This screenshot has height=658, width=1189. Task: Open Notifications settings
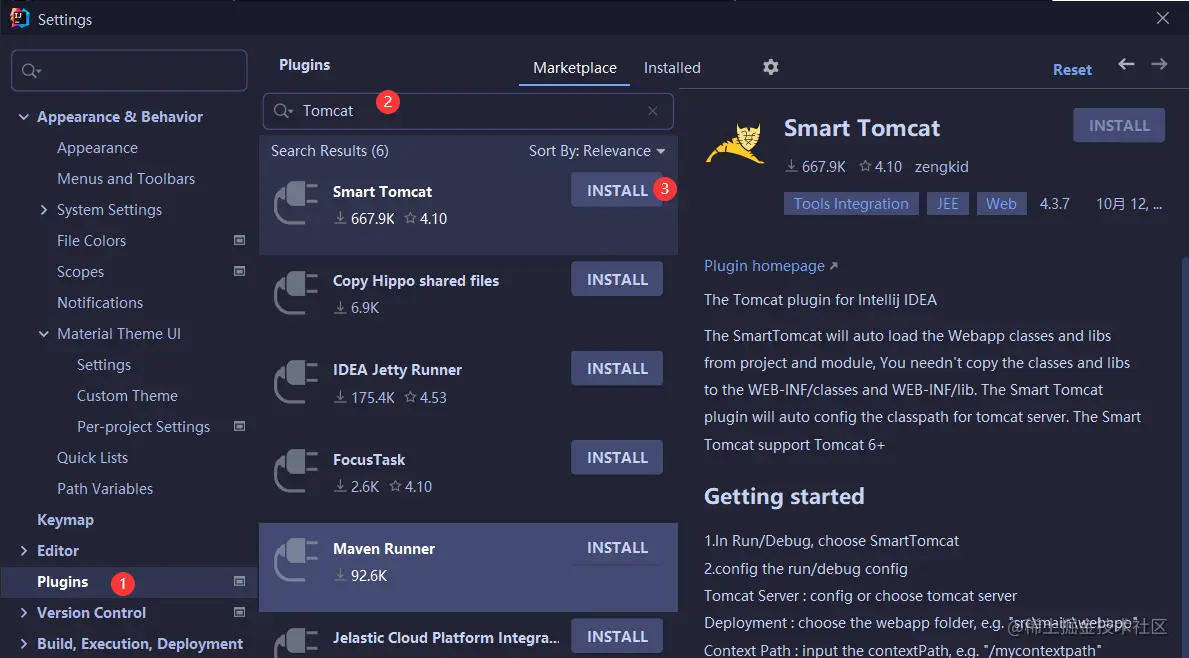(x=100, y=302)
